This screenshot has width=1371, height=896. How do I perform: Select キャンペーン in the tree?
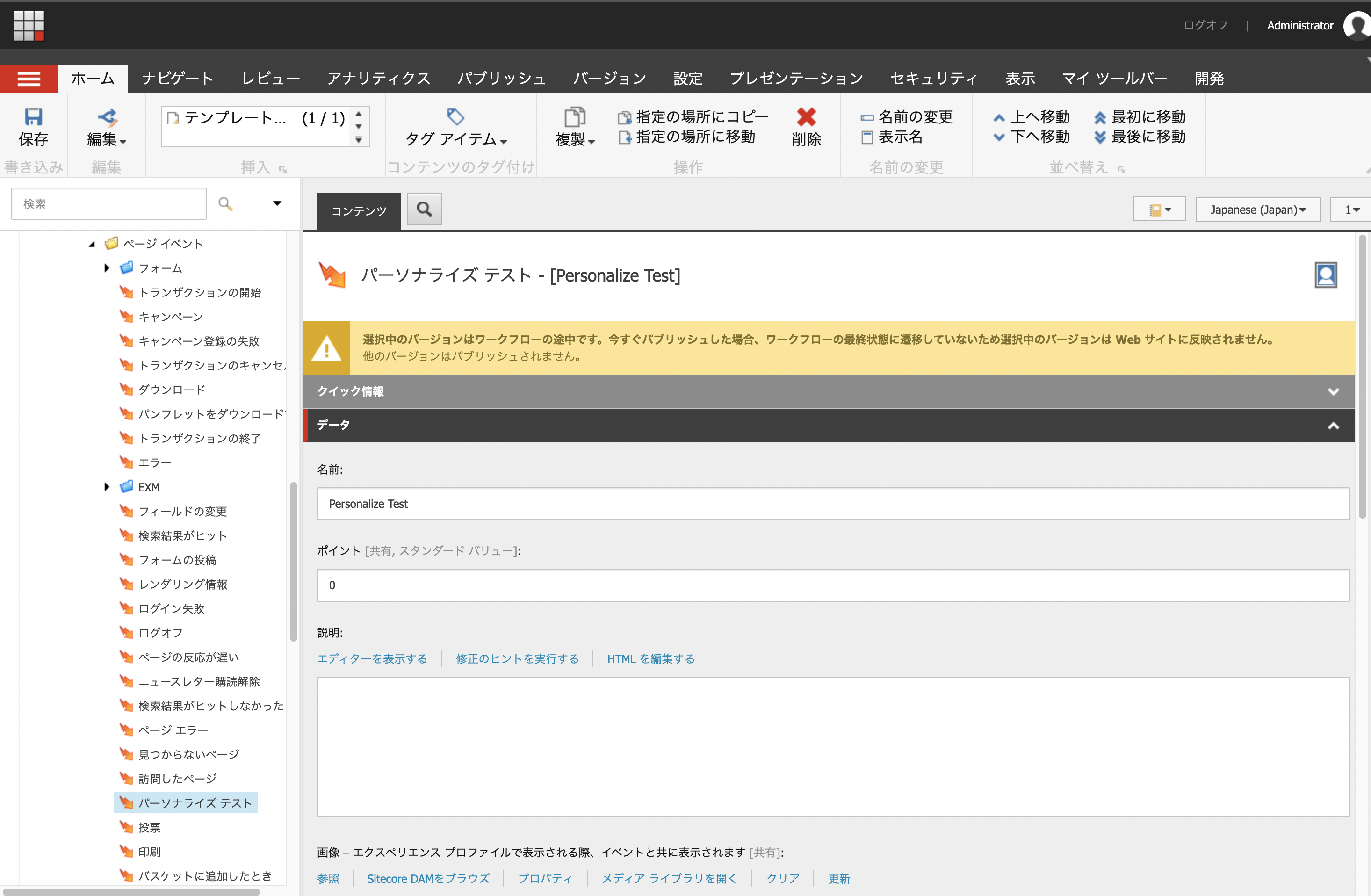[171, 317]
